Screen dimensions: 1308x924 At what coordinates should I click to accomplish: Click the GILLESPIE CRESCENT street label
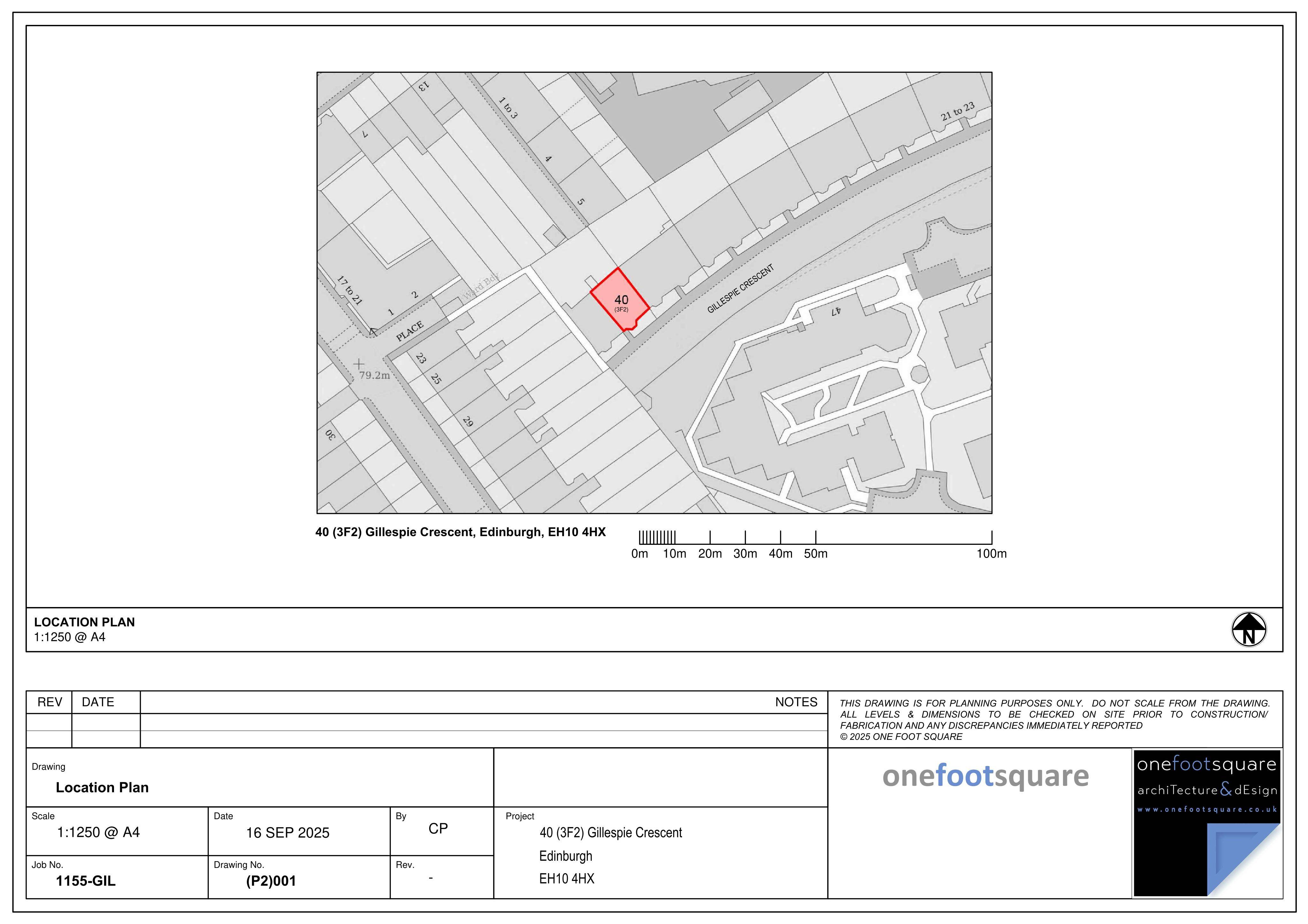tap(741, 289)
